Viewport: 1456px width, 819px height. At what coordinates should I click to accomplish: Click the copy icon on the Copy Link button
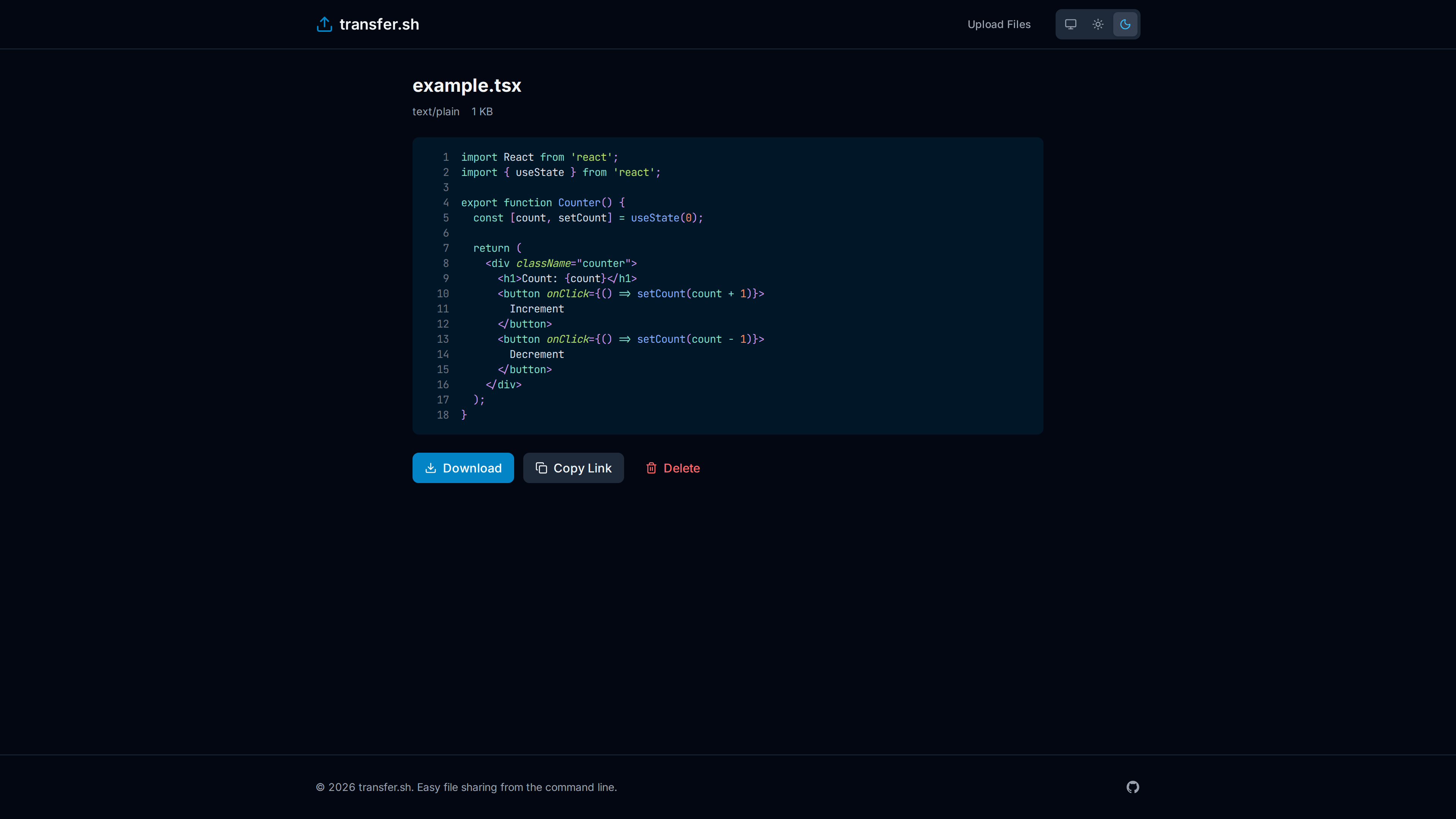click(x=541, y=468)
